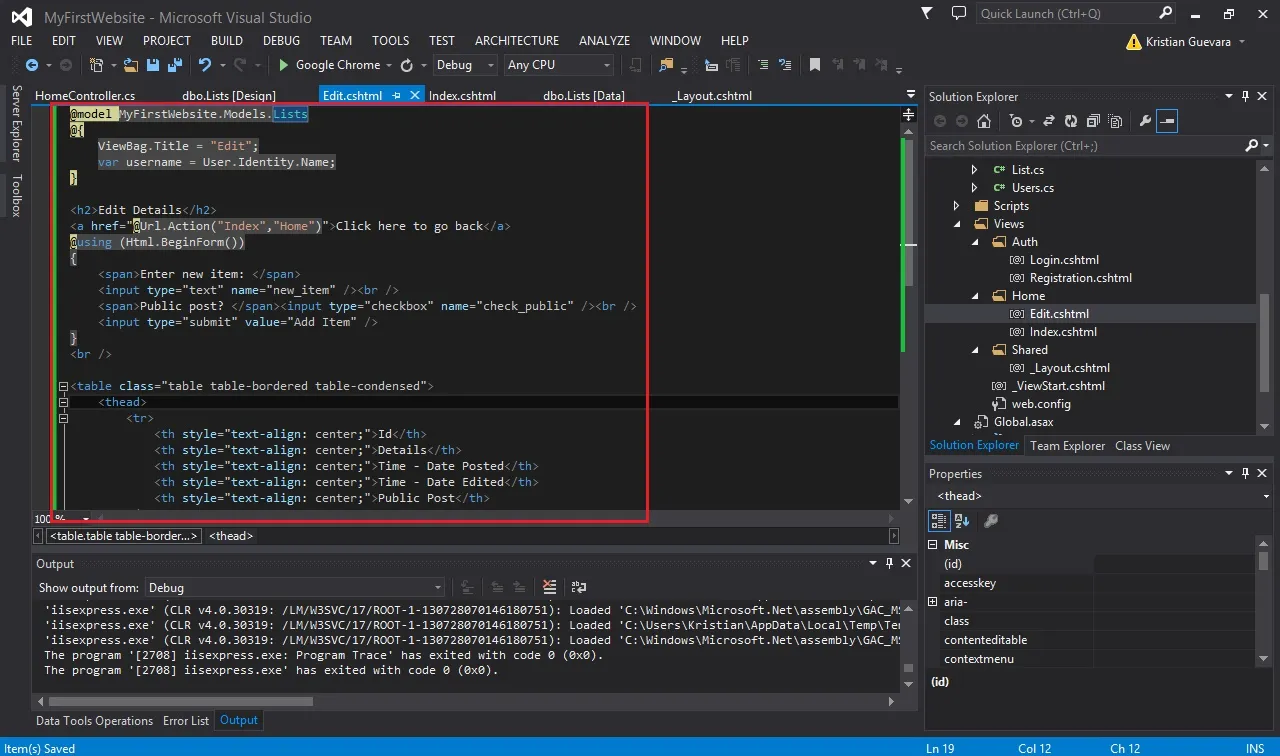The image size is (1280, 756).
Task: Click the Save All toolbar icon
Action: [175, 65]
